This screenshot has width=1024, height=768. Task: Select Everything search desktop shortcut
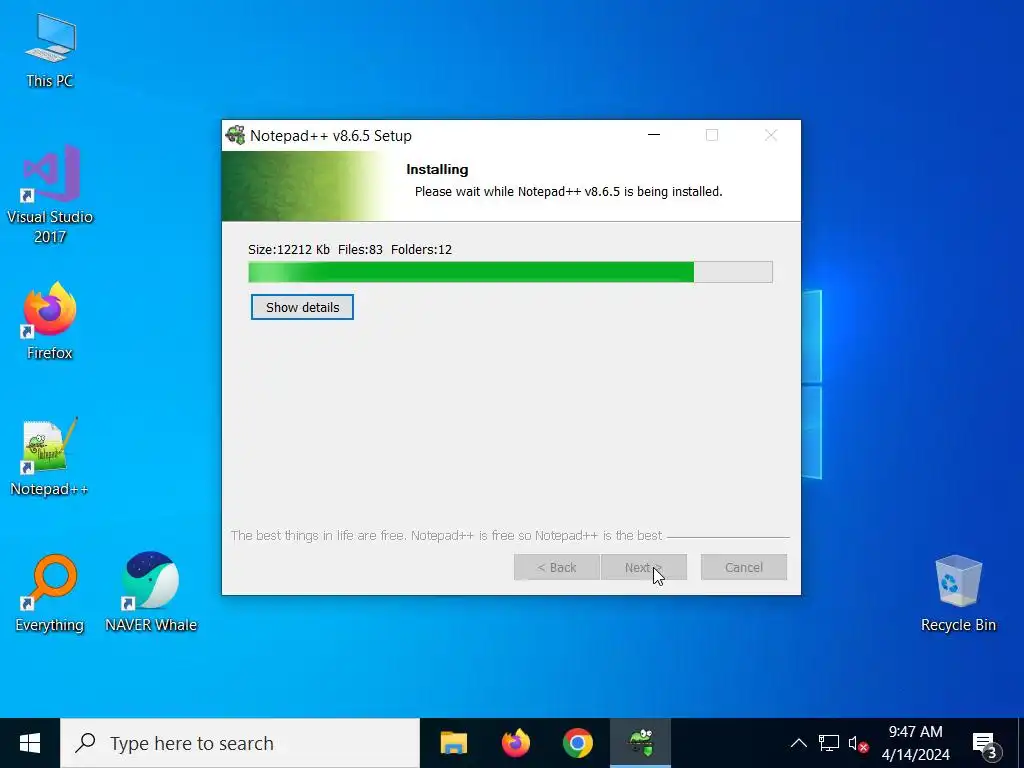pyautogui.click(x=50, y=593)
